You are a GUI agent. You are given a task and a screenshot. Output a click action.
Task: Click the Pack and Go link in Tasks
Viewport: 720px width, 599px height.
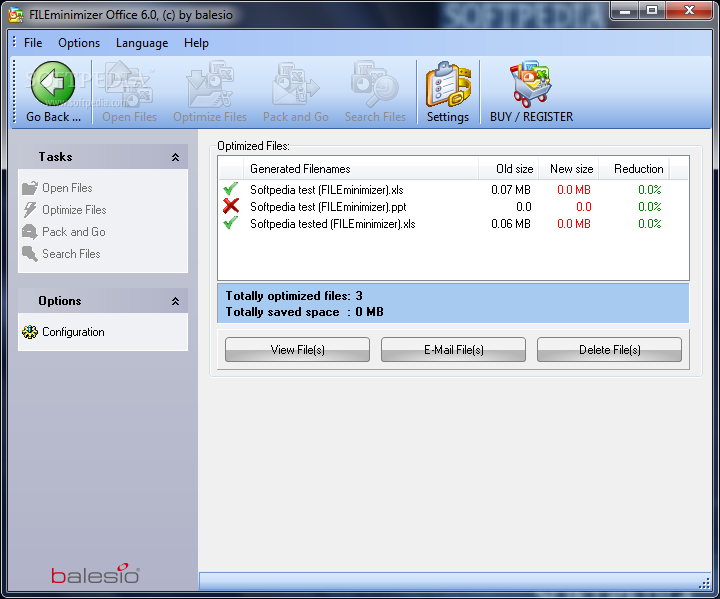click(x=73, y=232)
